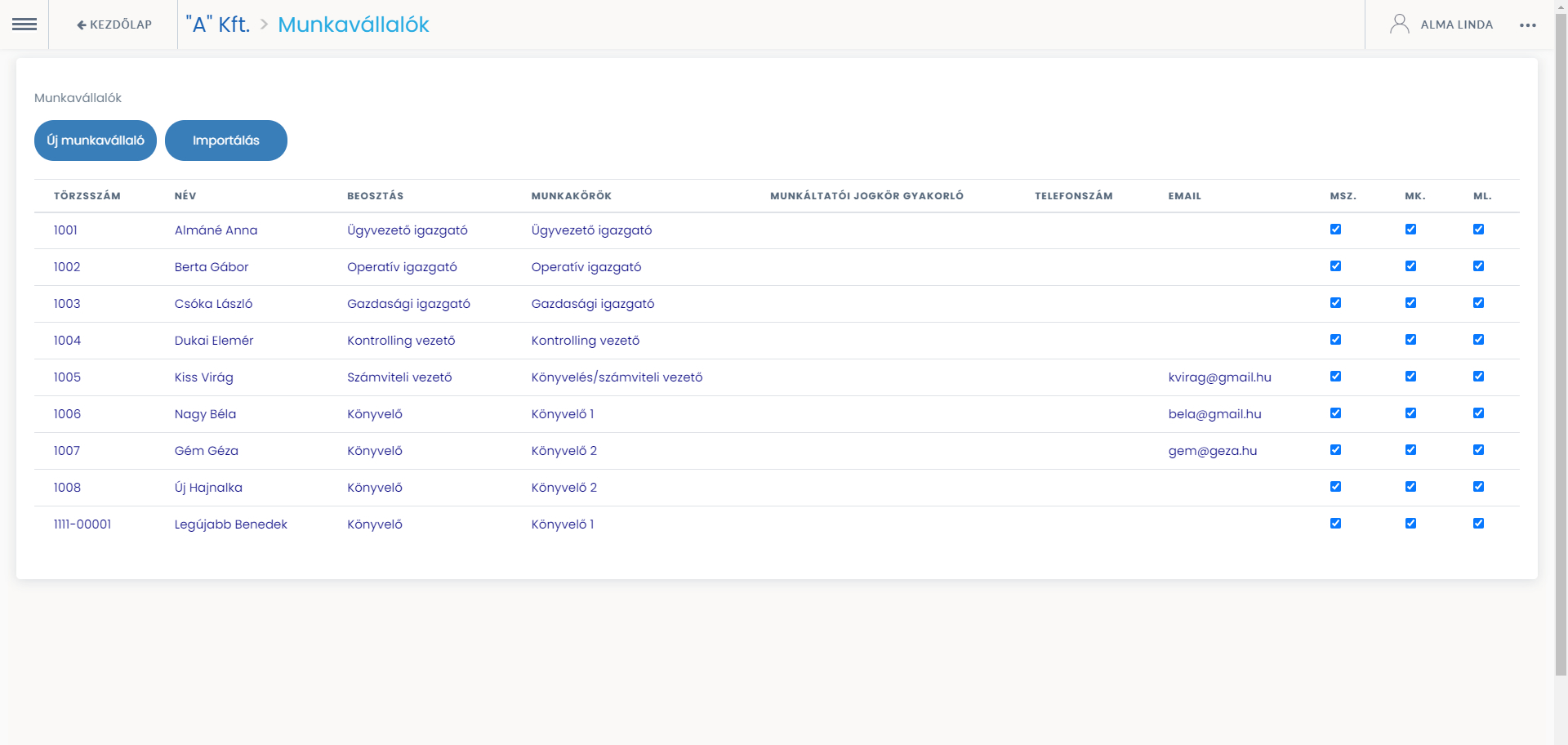
Task: Sort by Törzsszám column header
Action: 87,196
